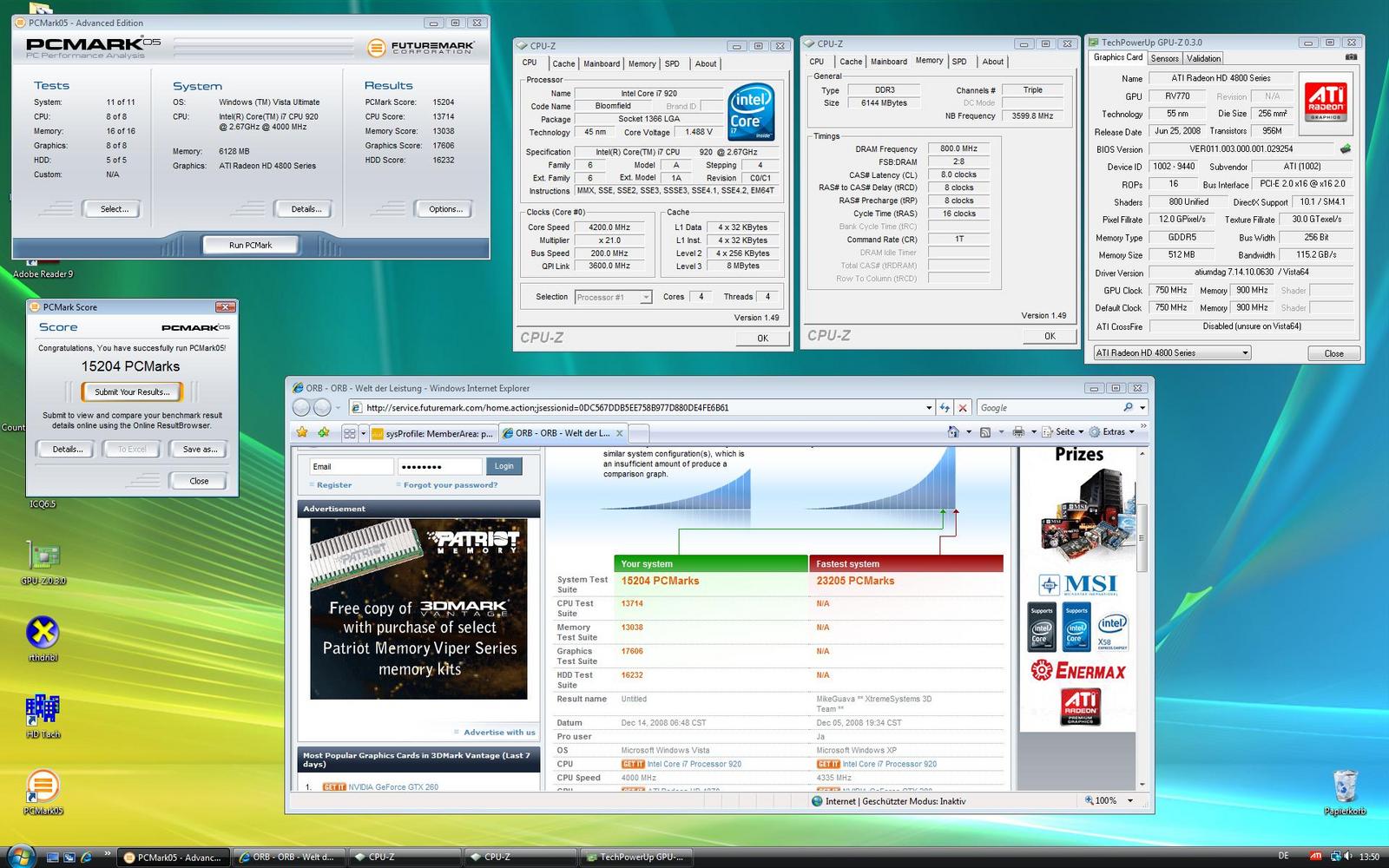Viewport: 1389px width, 868px height.
Task: Select the GPU-Z 0.3.0 desktop icon
Action: (x=43, y=564)
